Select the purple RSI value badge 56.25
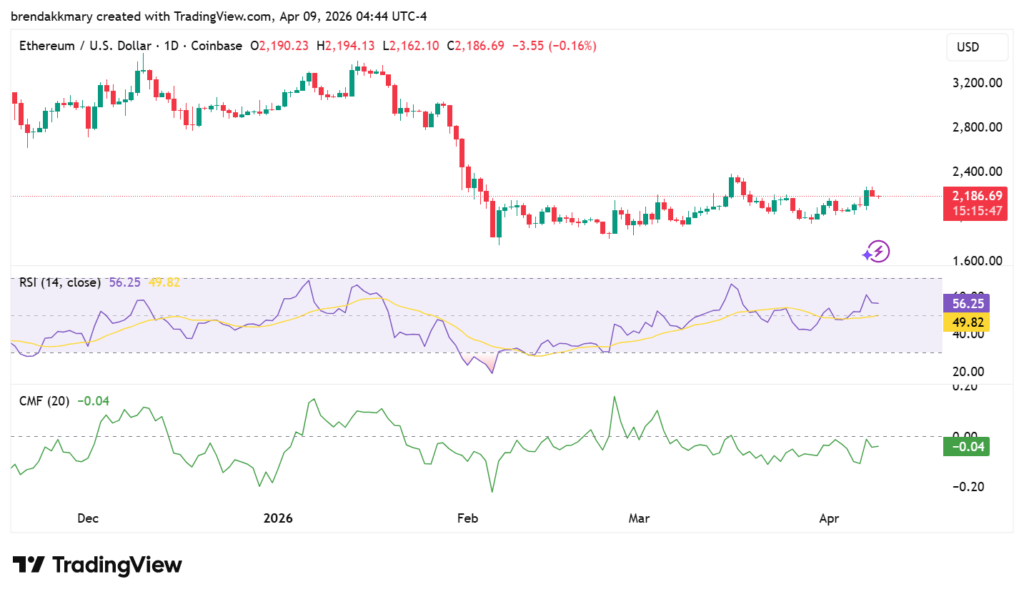The image size is (1024, 597). coord(966,301)
